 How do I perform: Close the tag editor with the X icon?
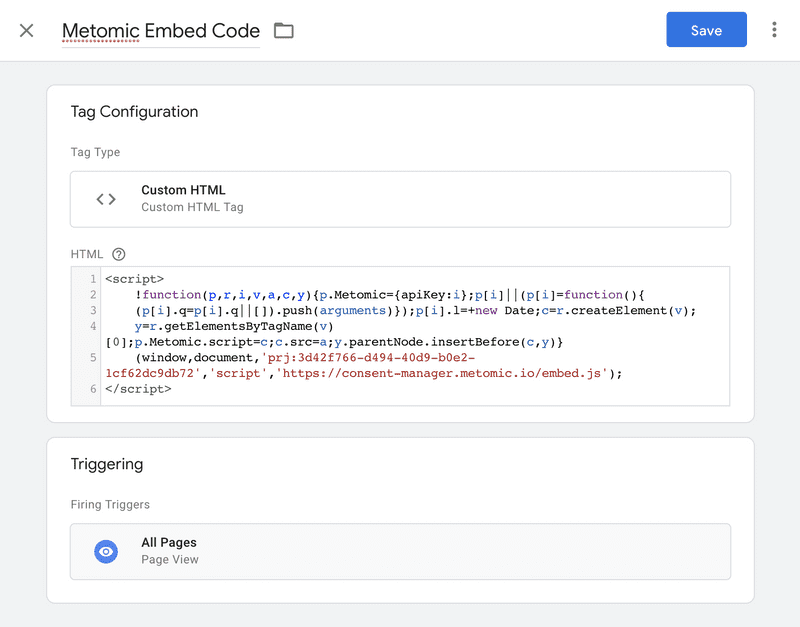pos(27,31)
